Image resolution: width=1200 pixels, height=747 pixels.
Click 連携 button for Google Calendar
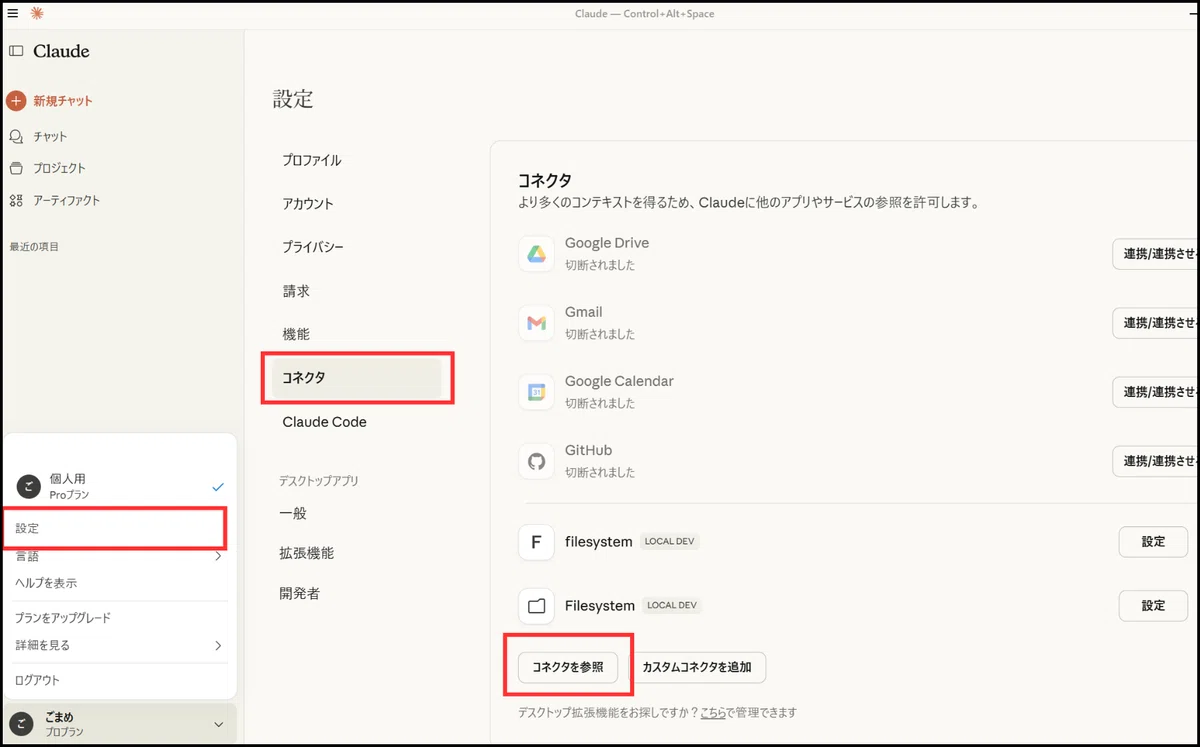click(x=1156, y=392)
